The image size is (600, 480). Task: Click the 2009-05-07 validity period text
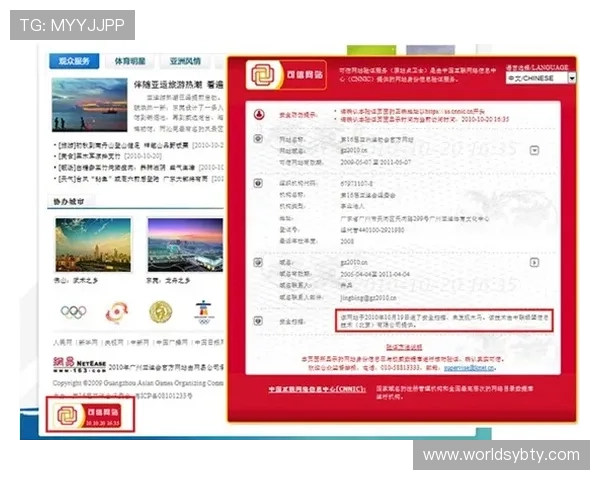point(376,162)
